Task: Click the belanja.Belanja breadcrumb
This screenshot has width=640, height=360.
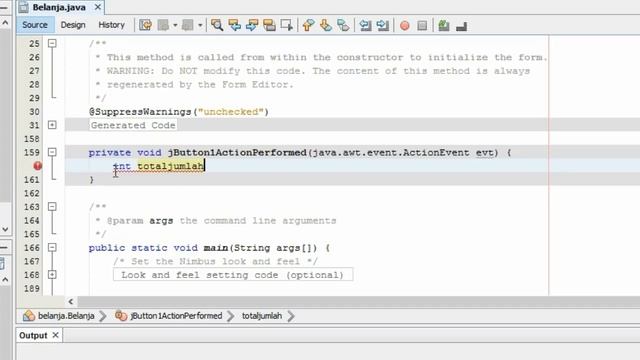Action: pyautogui.click(x=59, y=316)
